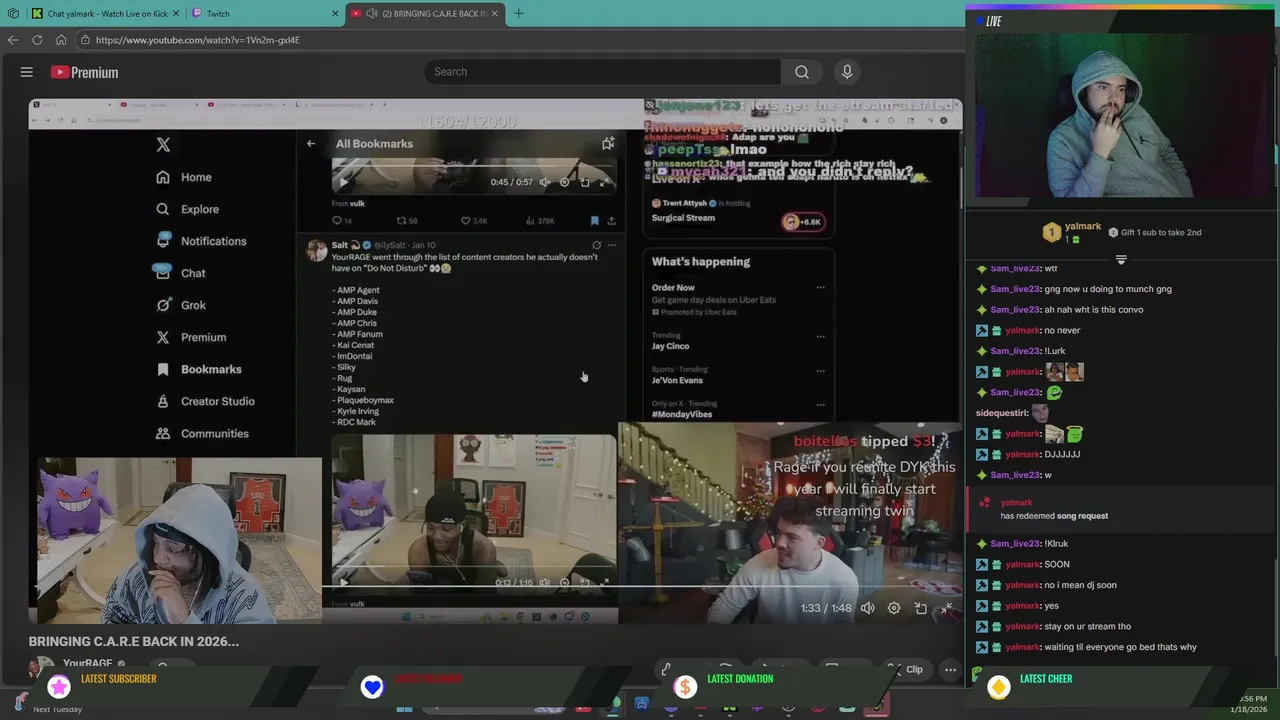Click add bookmark folder icon

coord(607,144)
